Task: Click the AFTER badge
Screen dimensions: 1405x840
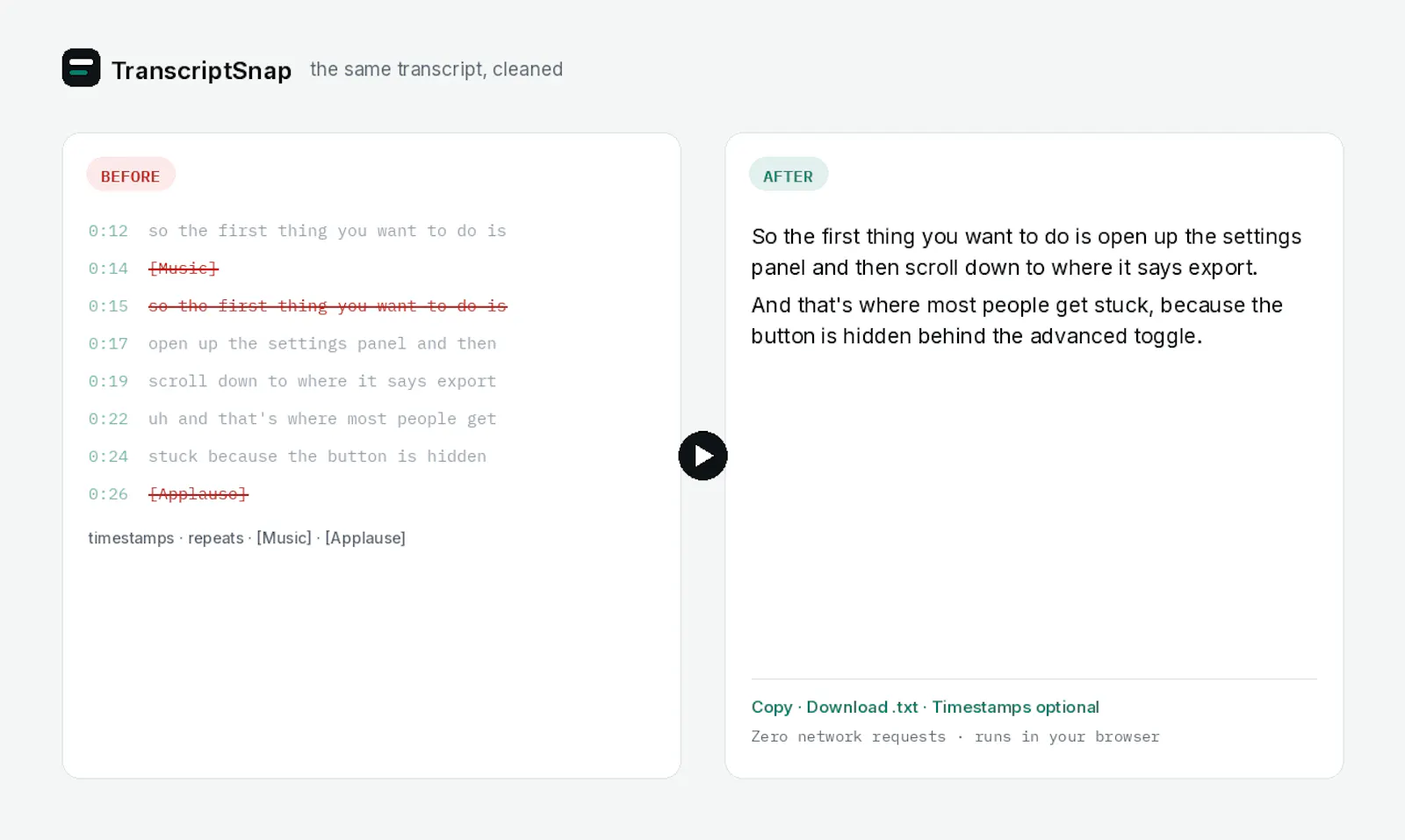Action: coord(788,176)
